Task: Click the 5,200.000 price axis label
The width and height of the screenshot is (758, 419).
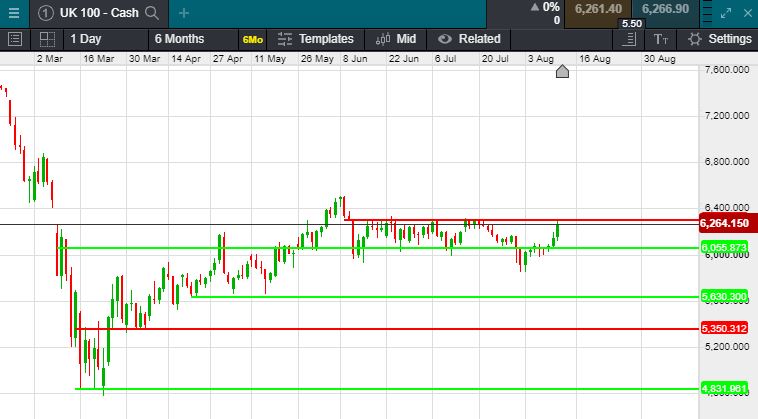Action: click(x=727, y=347)
